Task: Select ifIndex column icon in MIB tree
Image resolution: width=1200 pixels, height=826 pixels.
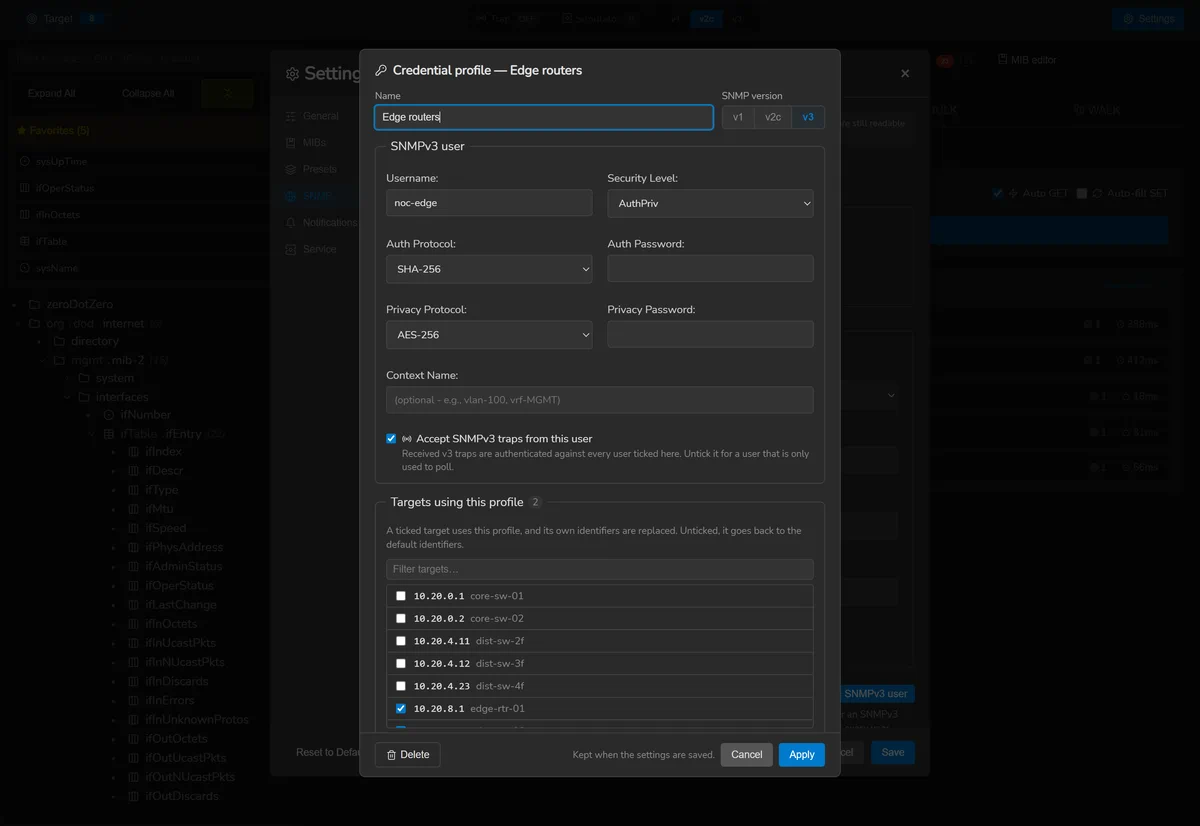Action: [134, 452]
